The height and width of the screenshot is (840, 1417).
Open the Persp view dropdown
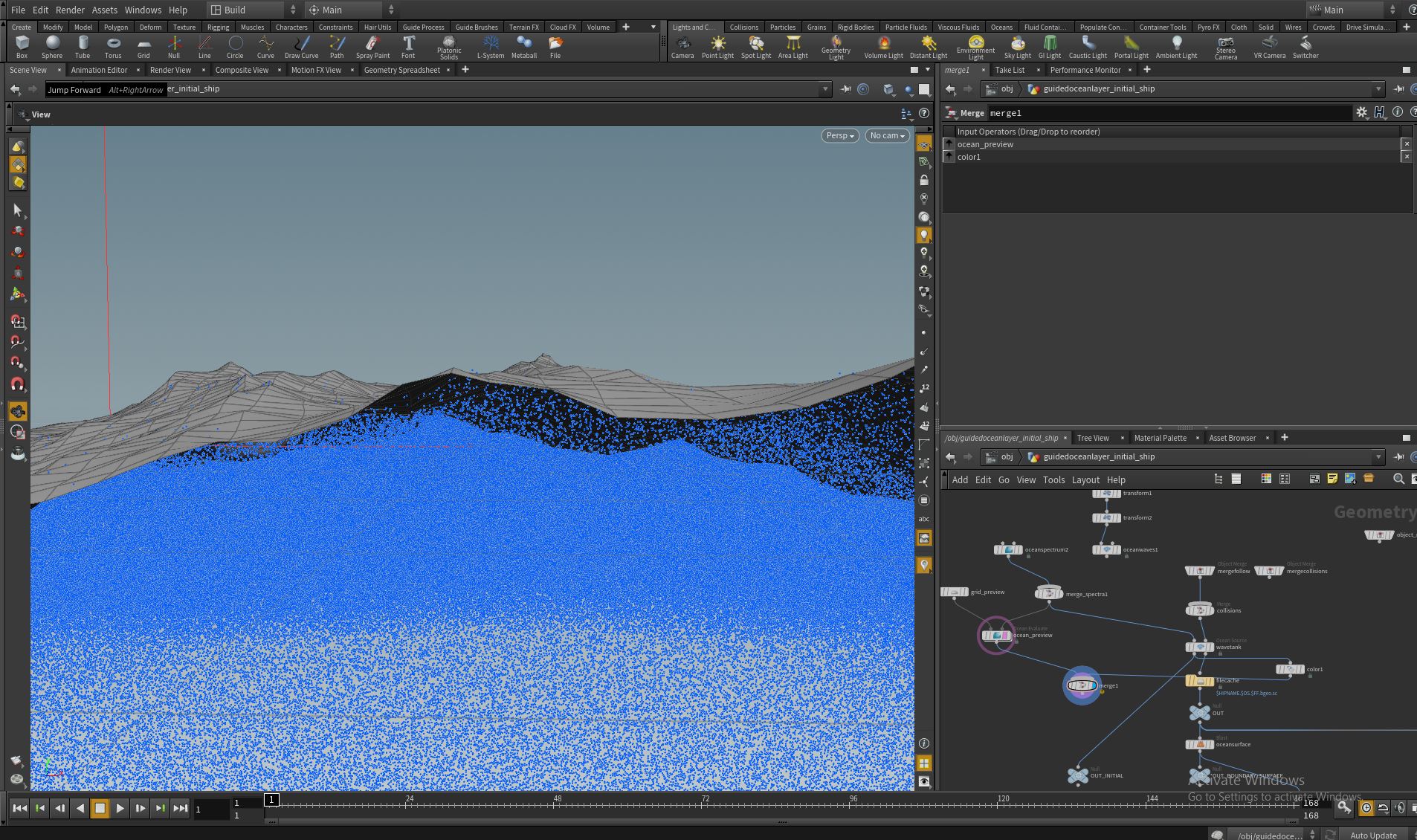840,136
